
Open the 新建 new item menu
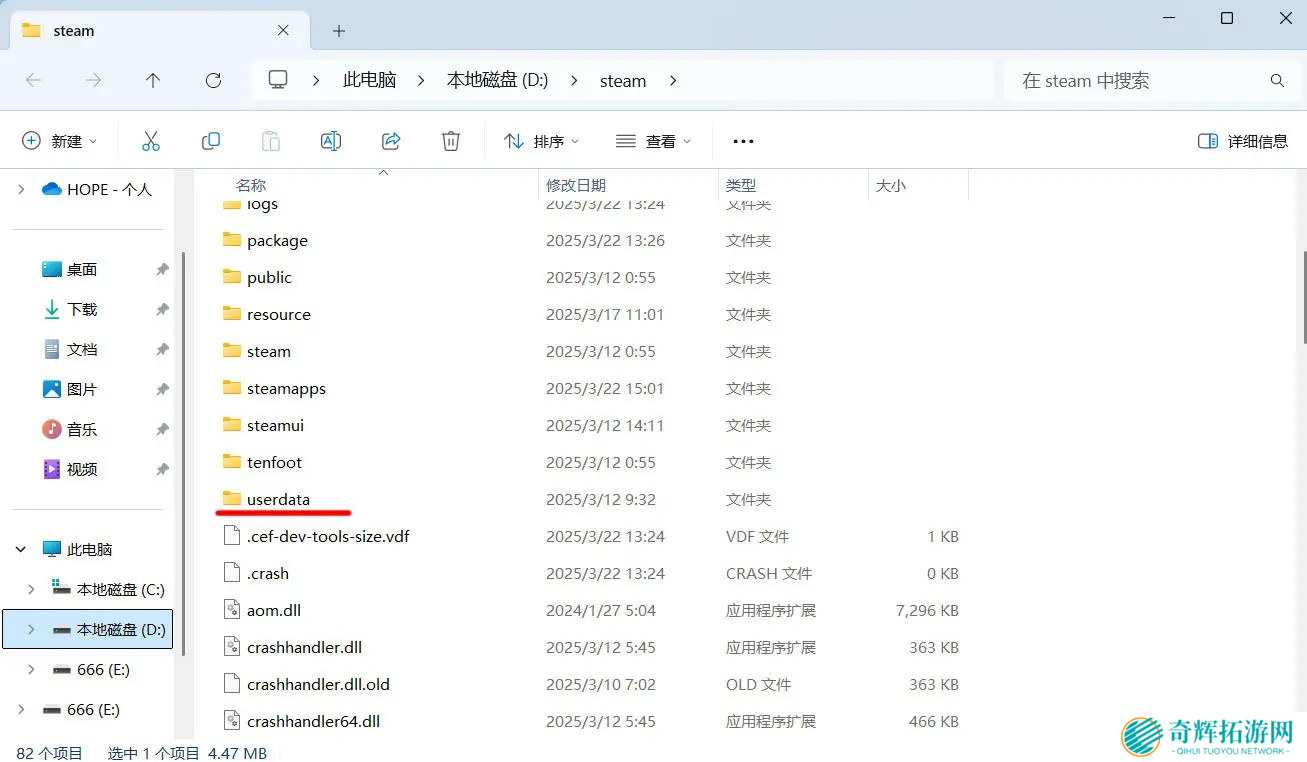60,141
